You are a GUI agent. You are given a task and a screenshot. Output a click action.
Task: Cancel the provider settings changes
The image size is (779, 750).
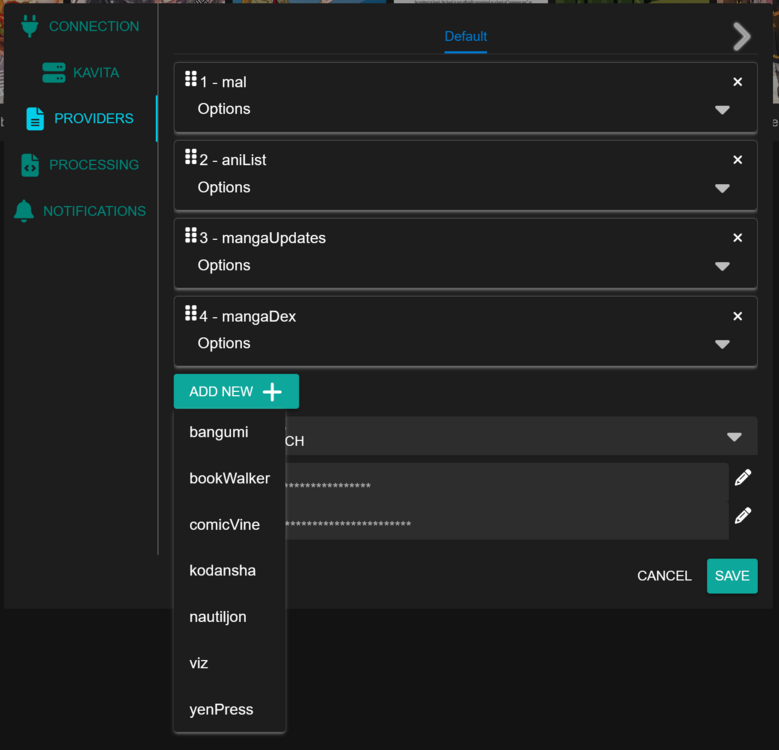click(664, 576)
